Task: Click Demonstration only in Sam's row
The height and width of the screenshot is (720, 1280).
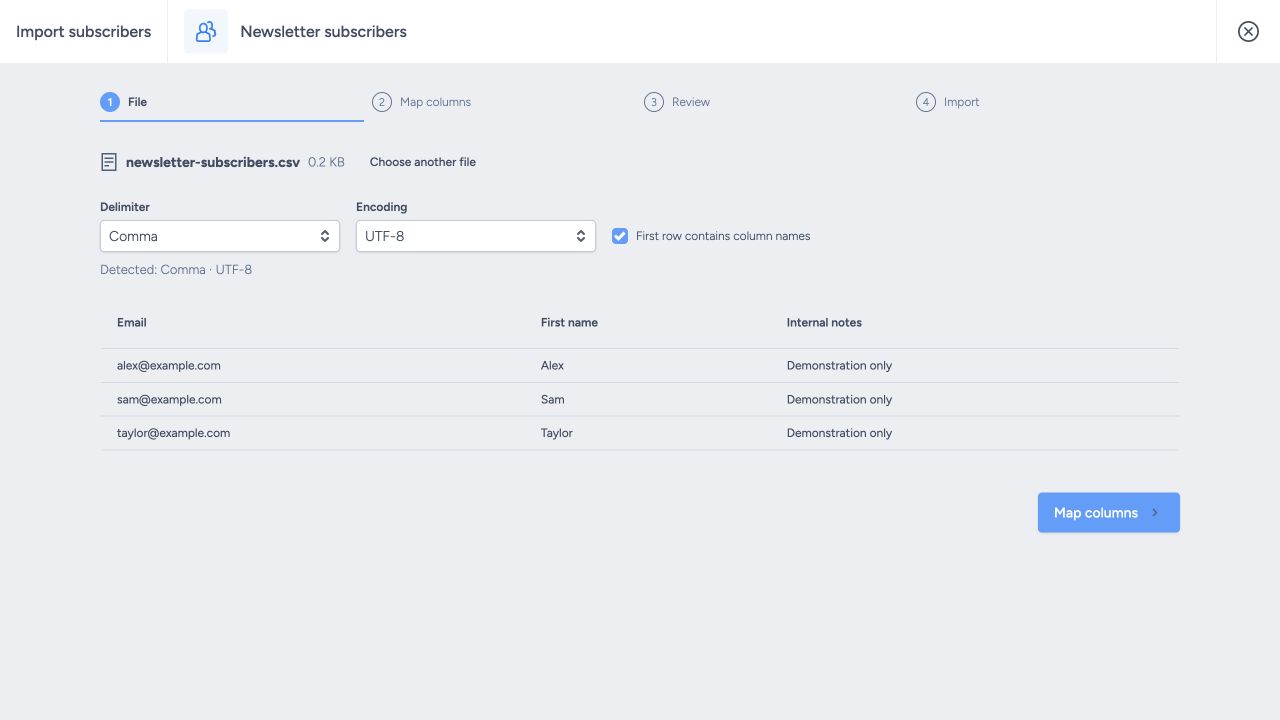Action: tap(839, 400)
